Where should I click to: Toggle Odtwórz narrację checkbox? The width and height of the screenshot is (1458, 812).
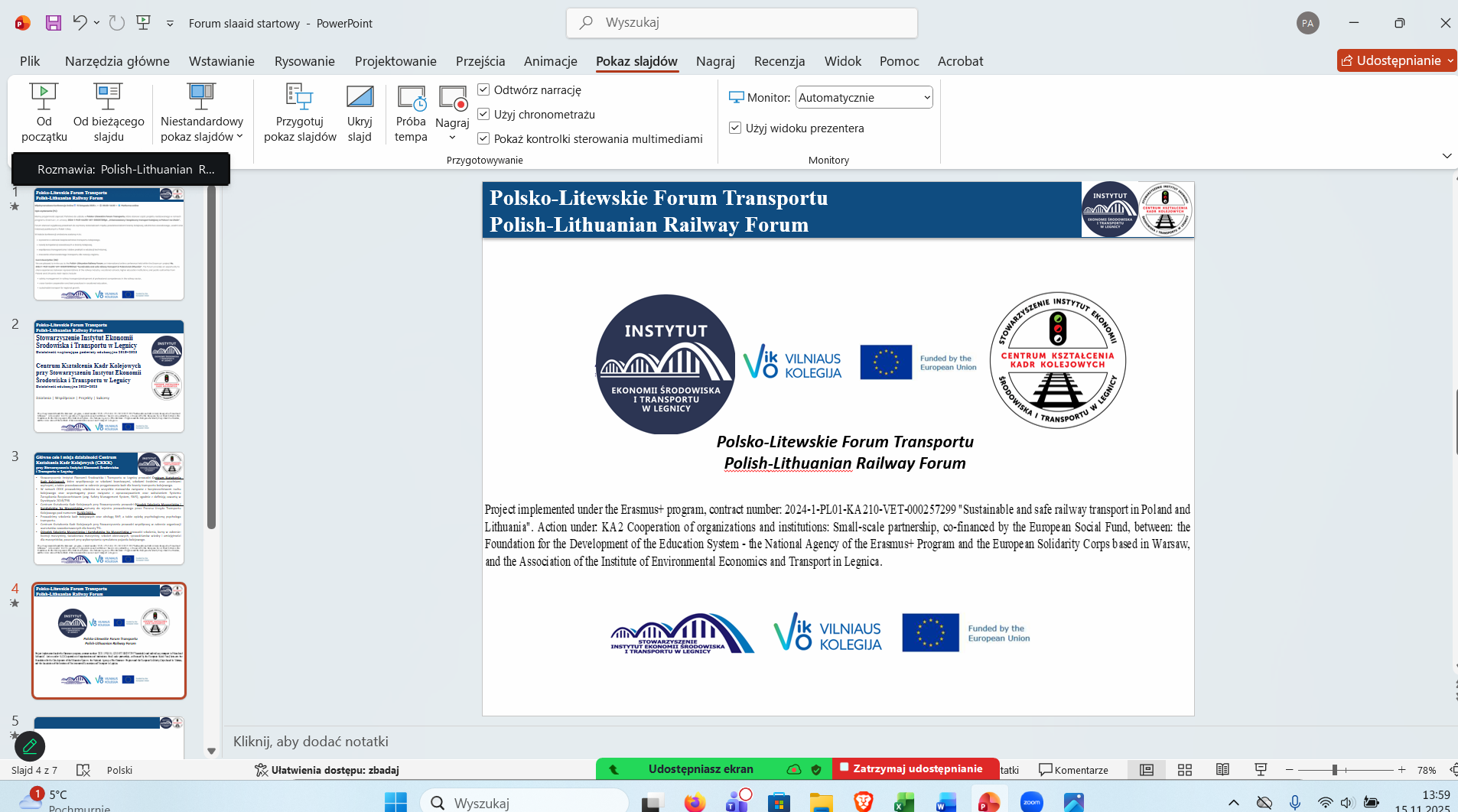[483, 90]
